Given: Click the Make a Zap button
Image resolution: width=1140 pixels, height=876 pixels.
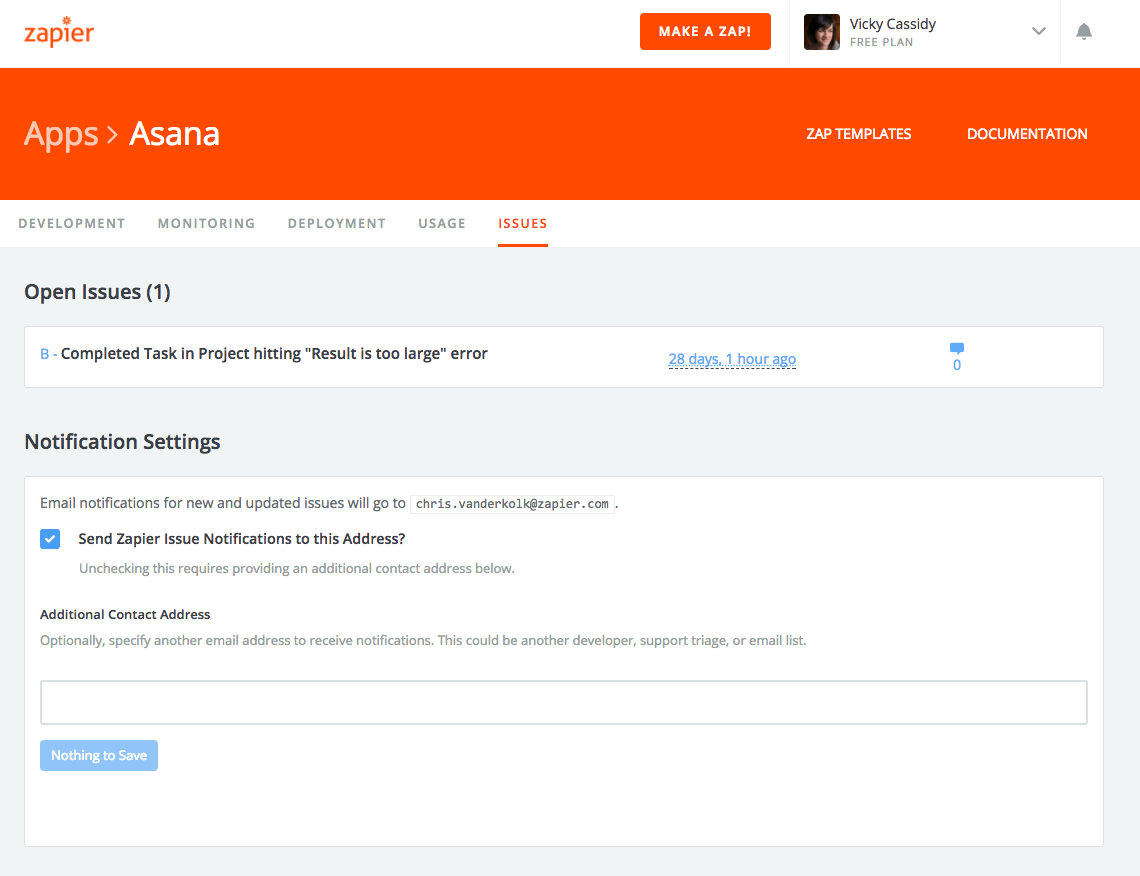Looking at the screenshot, I should pos(705,31).
